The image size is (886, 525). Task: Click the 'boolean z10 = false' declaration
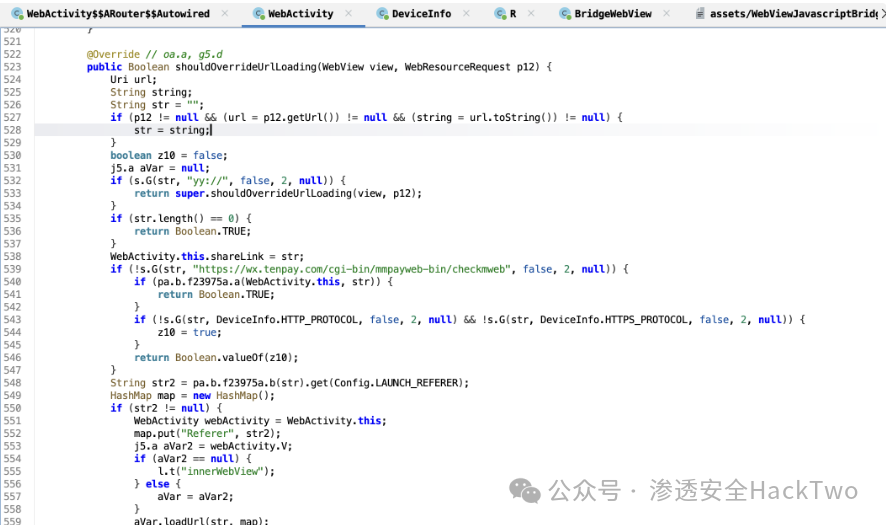(x=168, y=155)
